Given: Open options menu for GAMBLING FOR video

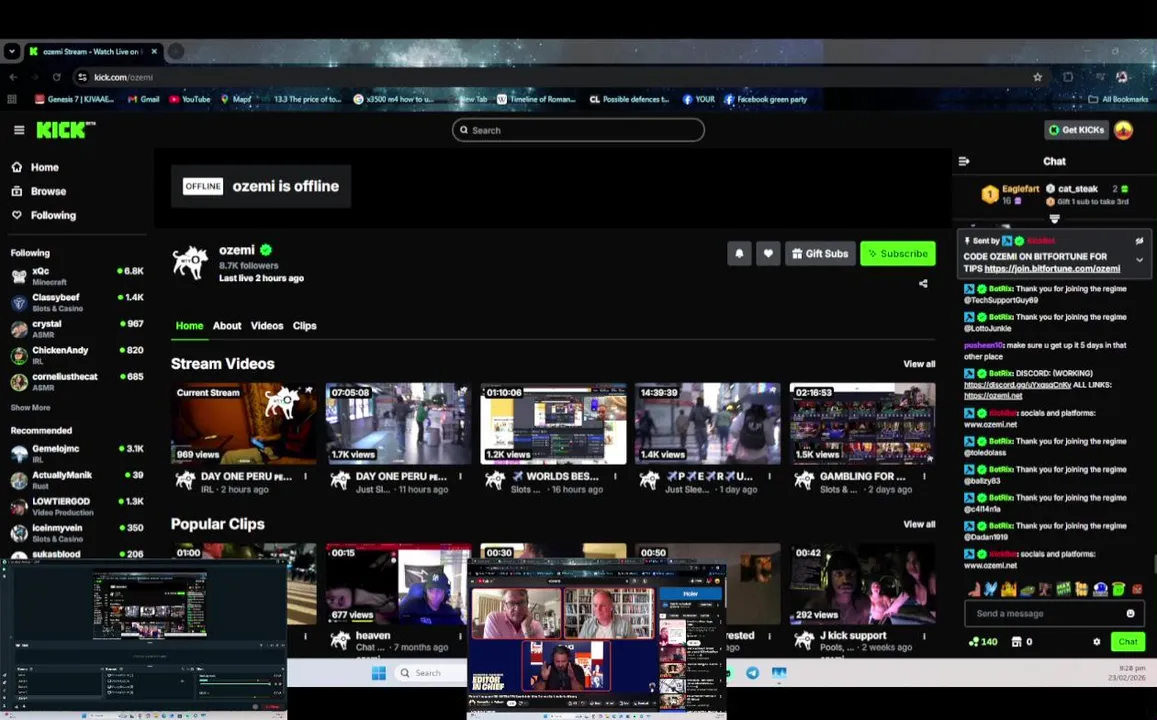Looking at the screenshot, I should point(925,477).
